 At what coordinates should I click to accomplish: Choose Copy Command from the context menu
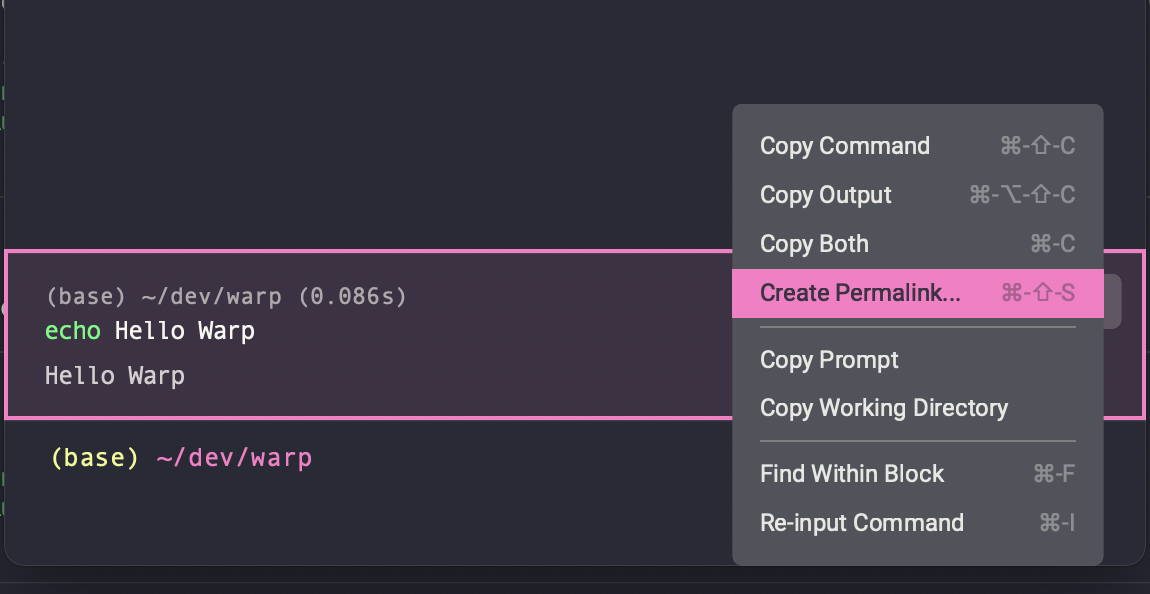[918, 146]
